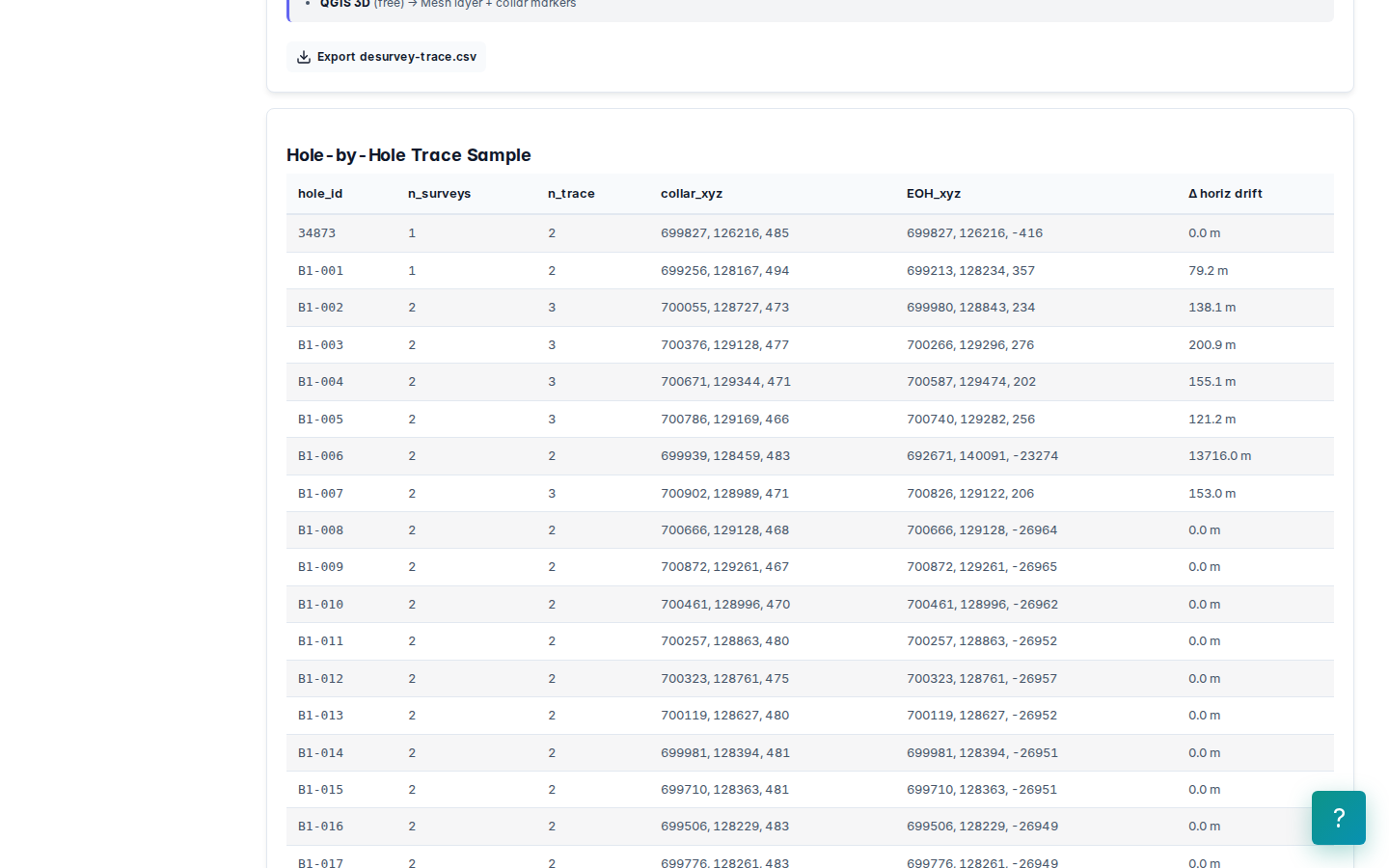The image size is (1389, 868).
Task: Click the 153.0 m drift value
Action: click(1212, 494)
